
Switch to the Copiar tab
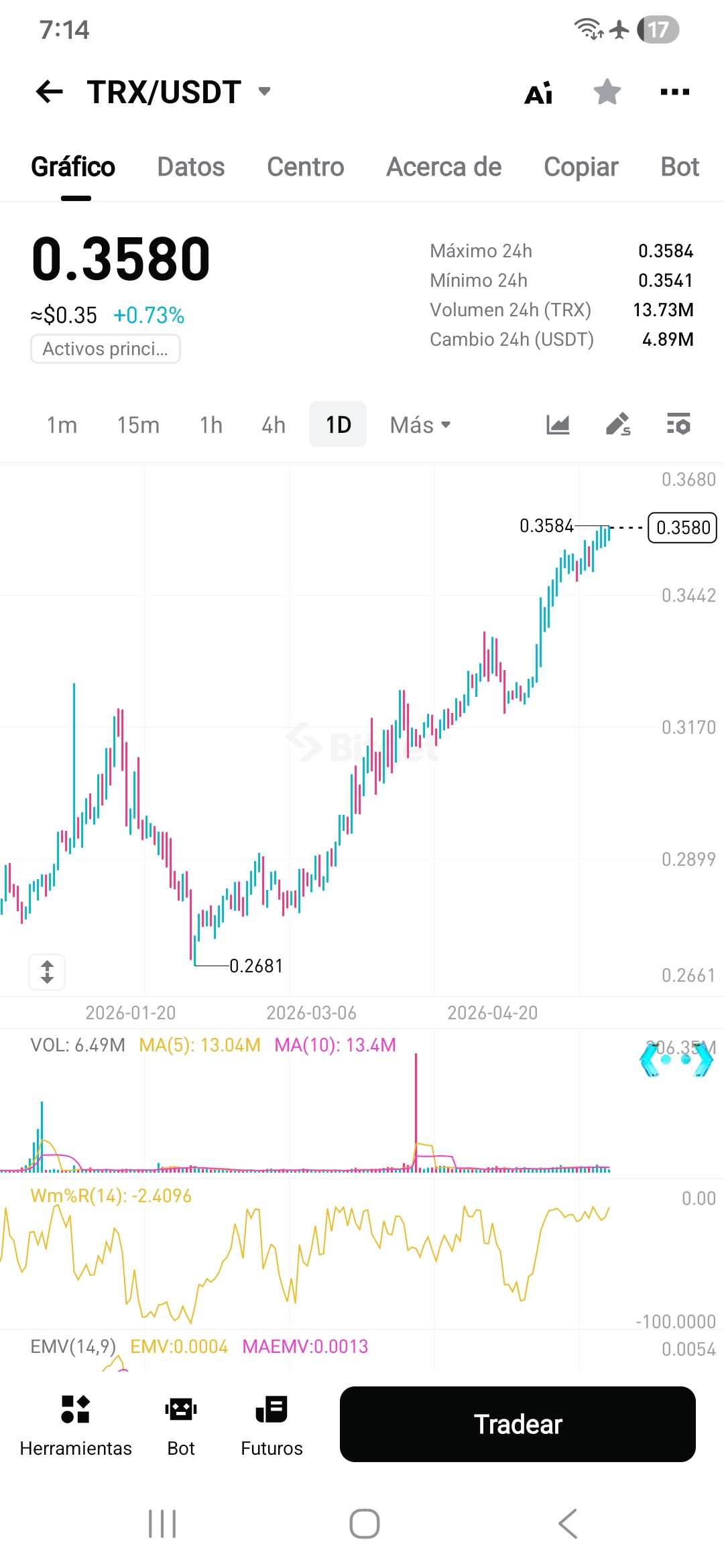pyautogui.click(x=581, y=167)
